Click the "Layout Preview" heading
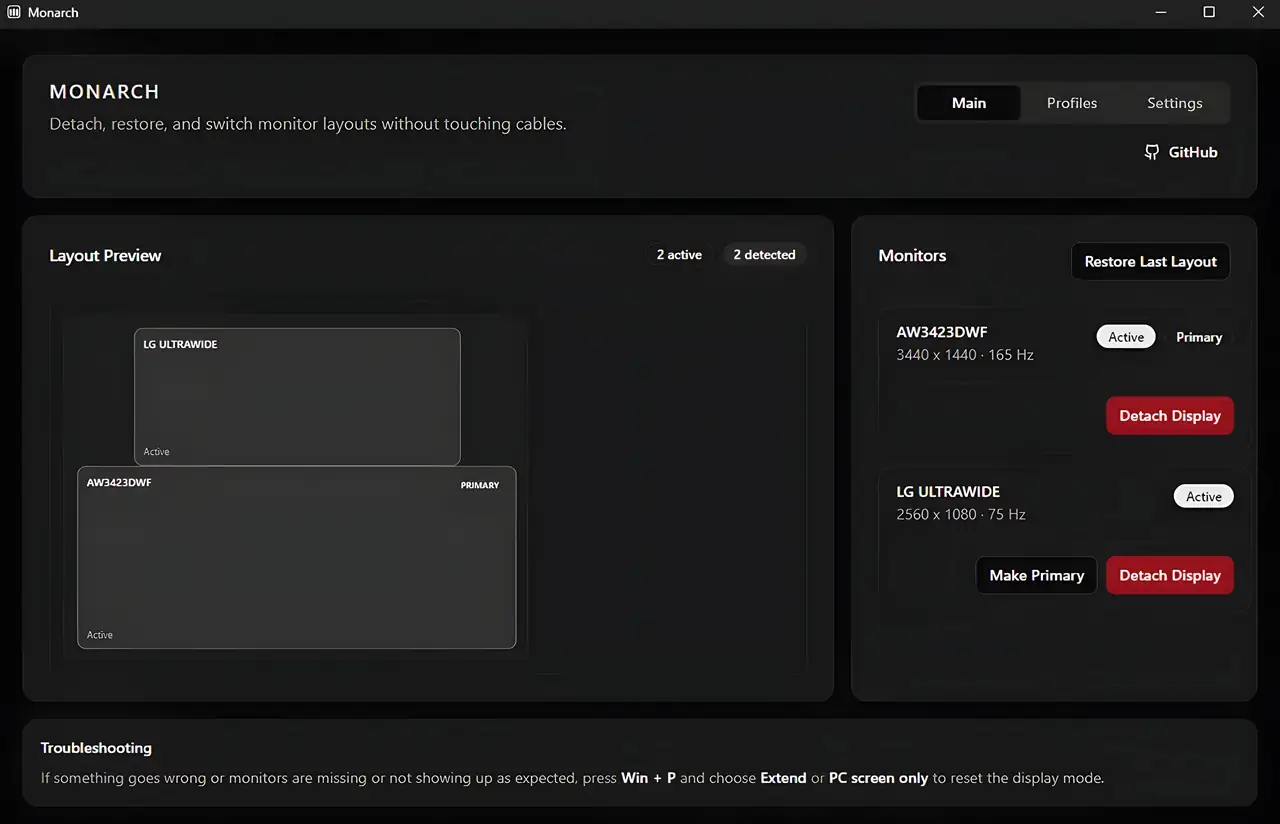The height and width of the screenshot is (824, 1280). (x=105, y=256)
